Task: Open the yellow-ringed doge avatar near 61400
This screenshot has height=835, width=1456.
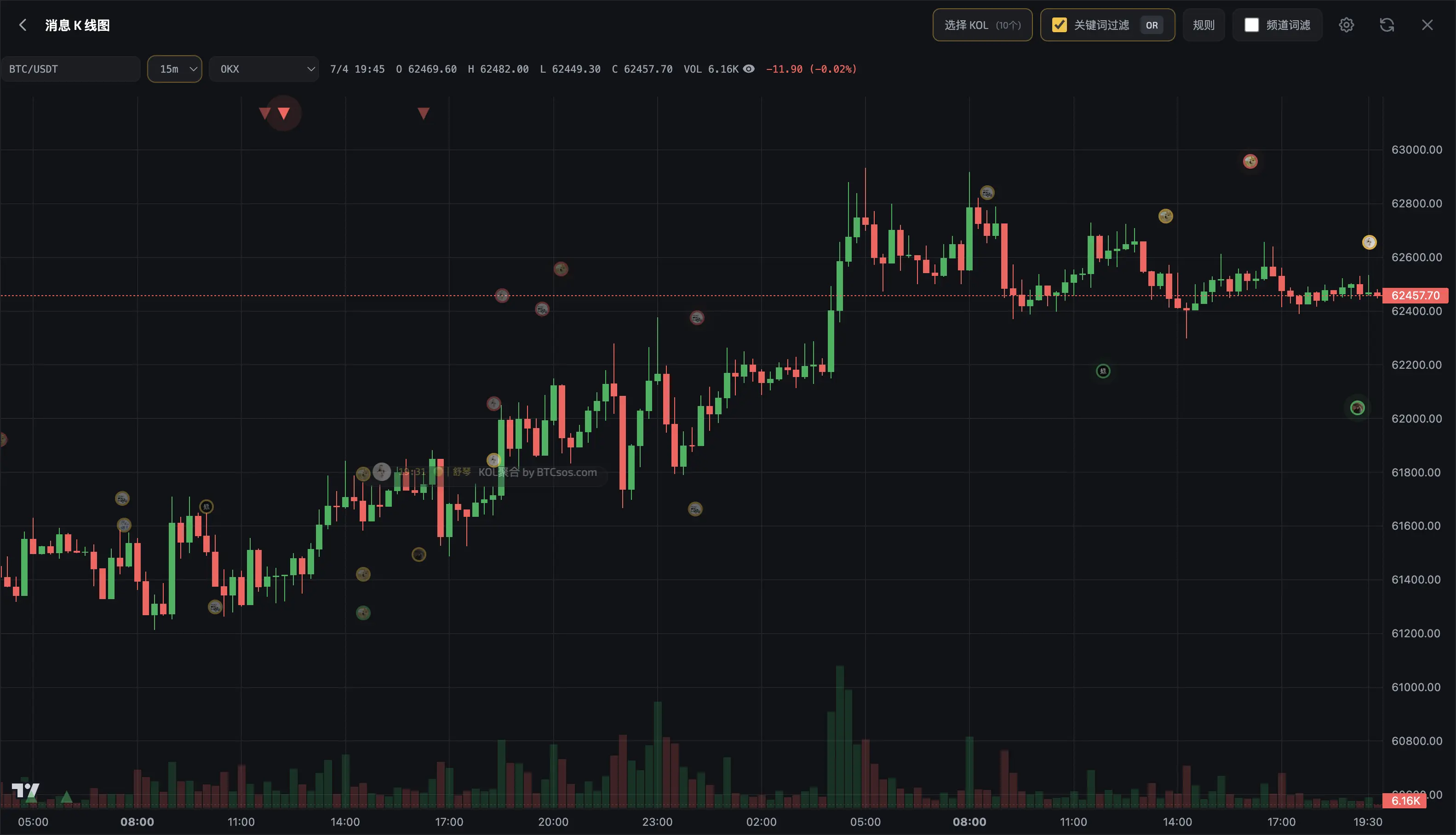Action: click(363, 574)
